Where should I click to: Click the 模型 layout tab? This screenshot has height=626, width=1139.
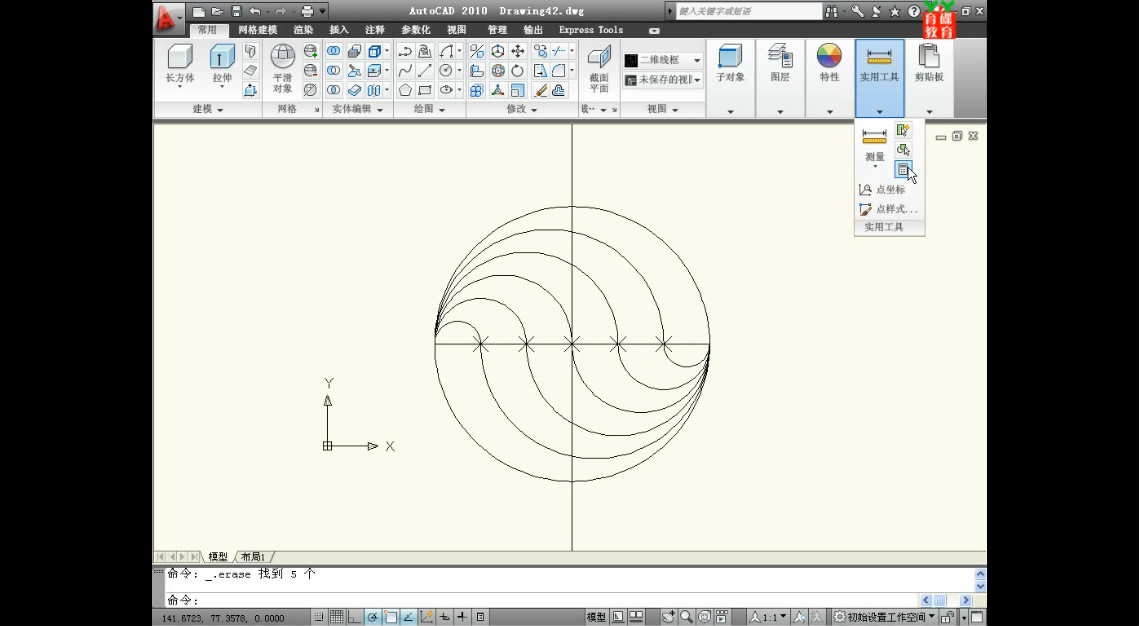pos(218,557)
